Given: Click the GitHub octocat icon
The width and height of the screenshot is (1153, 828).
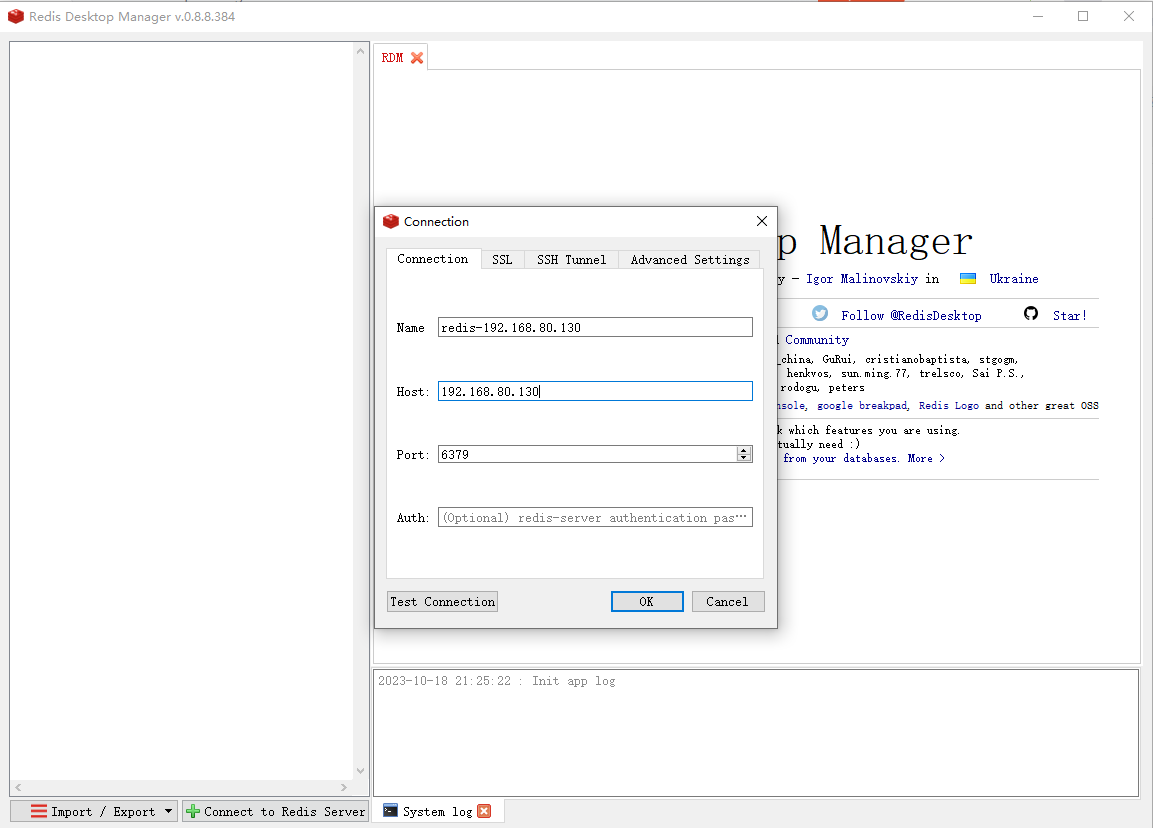Looking at the screenshot, I should (x=1031, y=314).
